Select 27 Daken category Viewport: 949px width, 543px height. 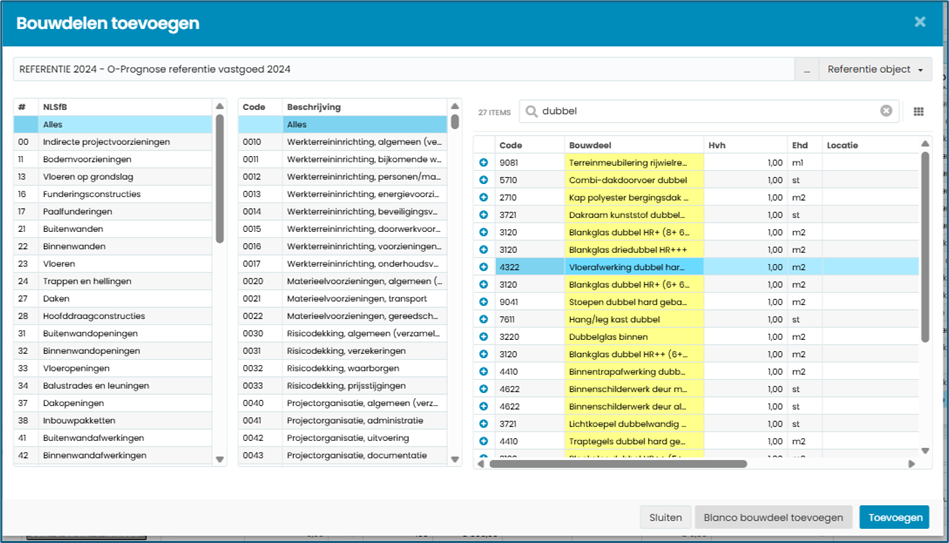[x=113, y=298]
